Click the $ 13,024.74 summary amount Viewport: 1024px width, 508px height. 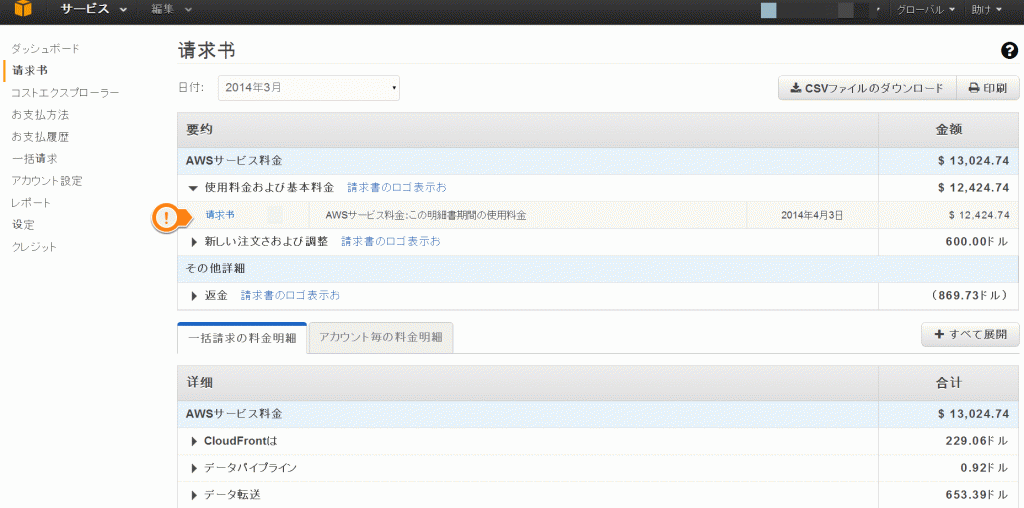pos(974,161)
